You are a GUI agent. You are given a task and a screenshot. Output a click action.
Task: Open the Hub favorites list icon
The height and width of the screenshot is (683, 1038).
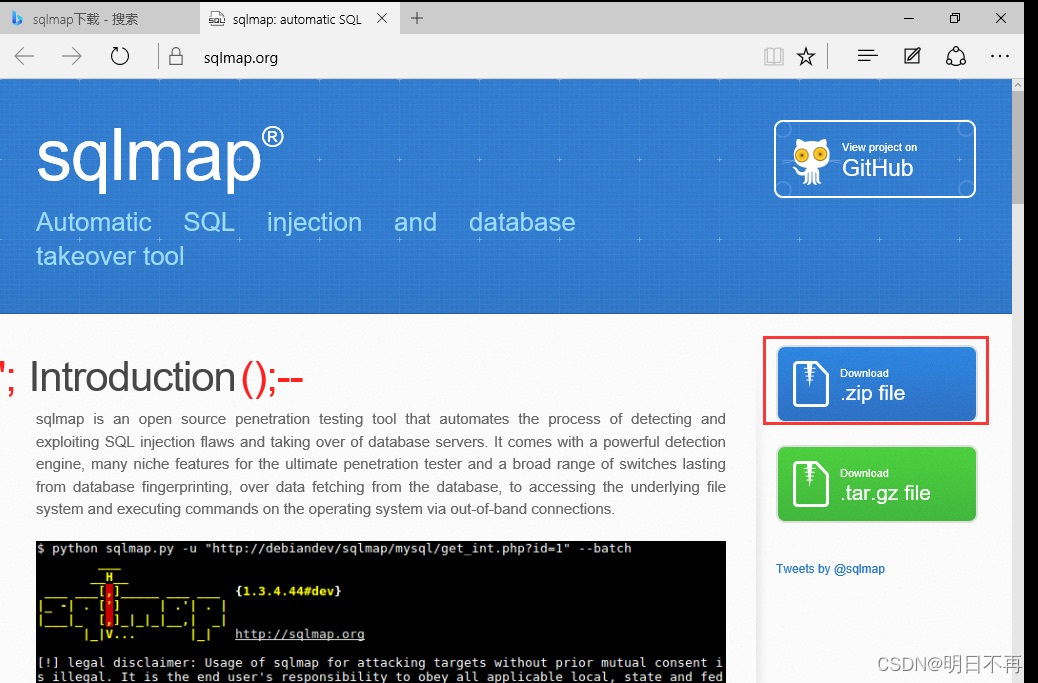pos(867,56)
